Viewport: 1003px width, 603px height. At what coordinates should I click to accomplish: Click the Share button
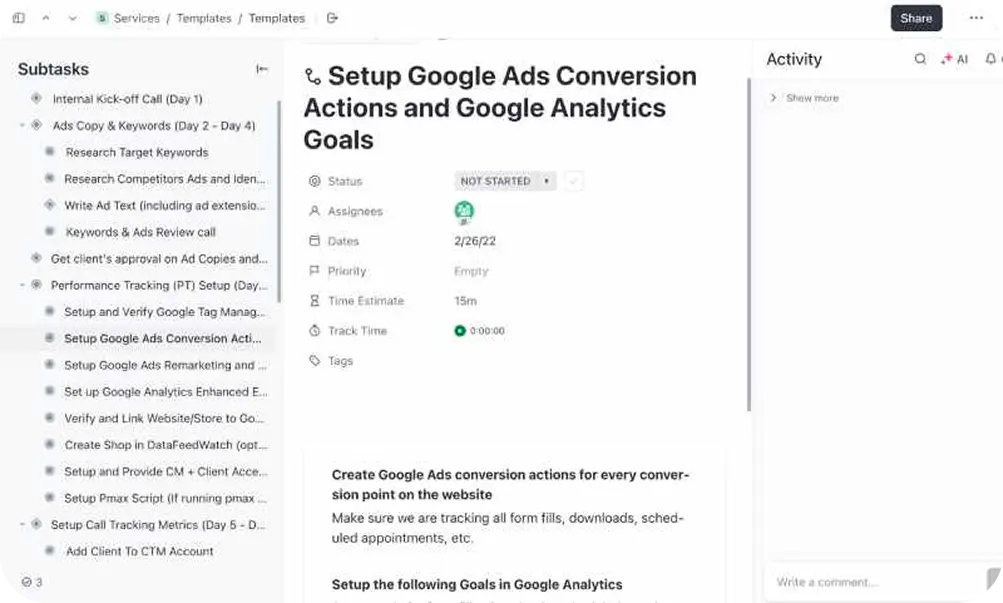[x=916, y=18]
